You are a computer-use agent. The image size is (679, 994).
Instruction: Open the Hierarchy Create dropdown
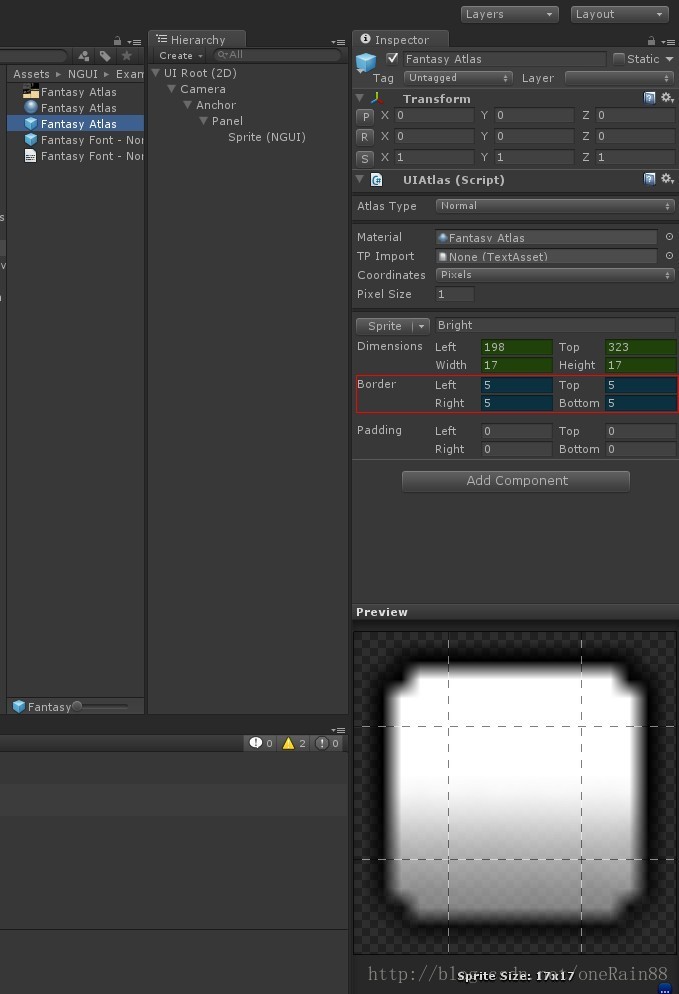coord(181,56)
